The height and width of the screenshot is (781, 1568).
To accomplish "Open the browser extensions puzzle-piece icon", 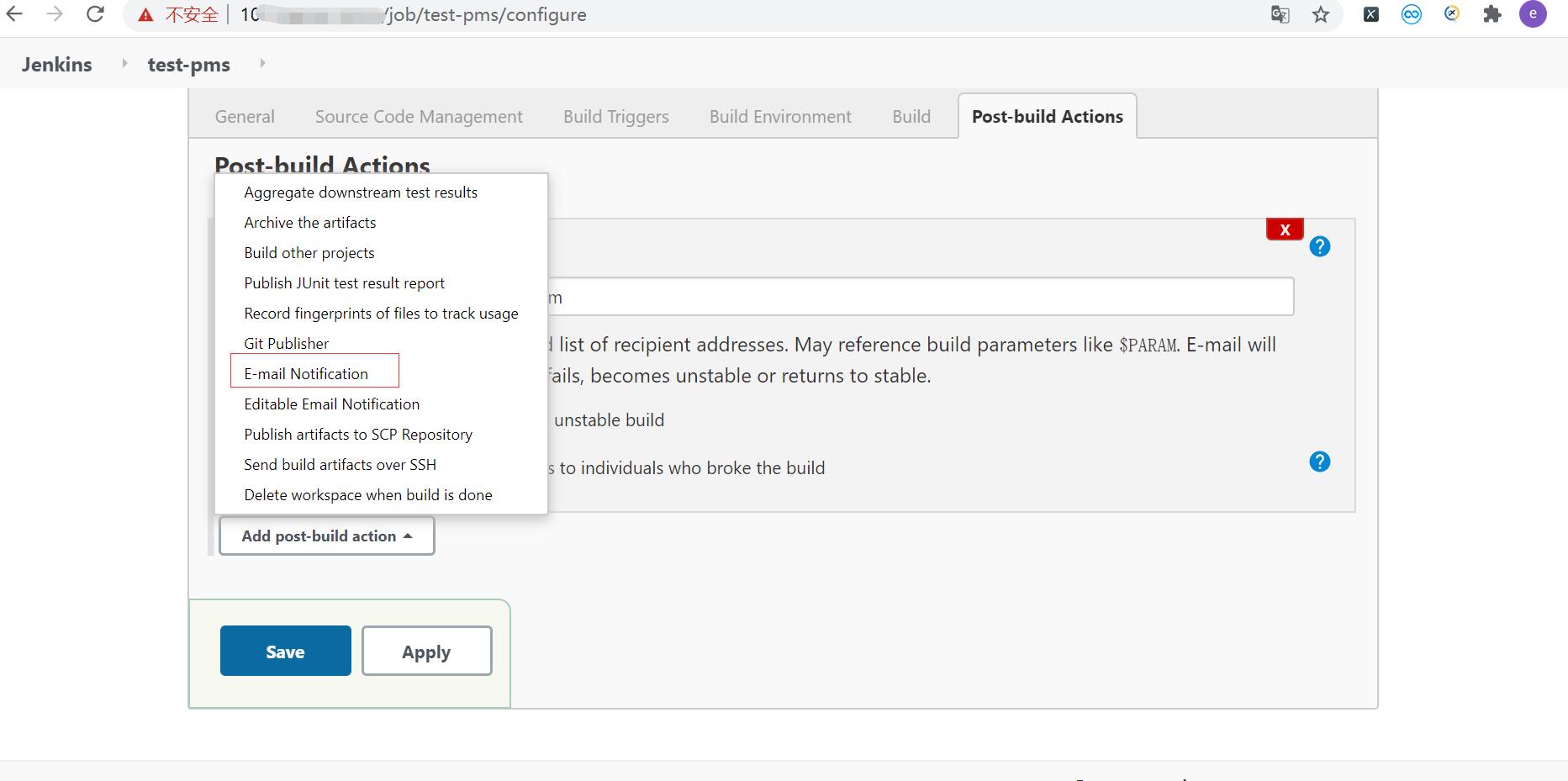I will click(x=1492, y=14).
